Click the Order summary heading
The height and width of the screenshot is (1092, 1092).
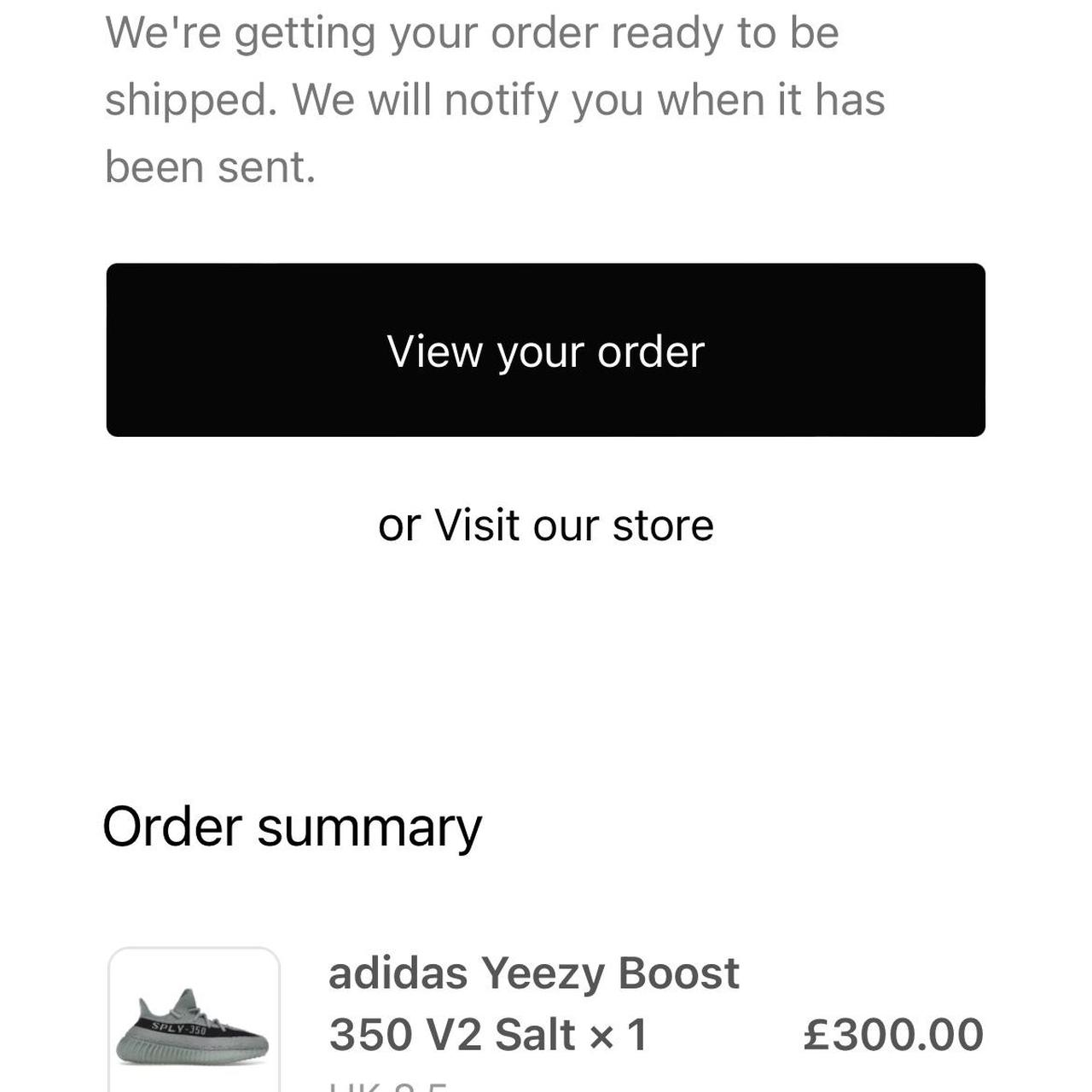293,825
